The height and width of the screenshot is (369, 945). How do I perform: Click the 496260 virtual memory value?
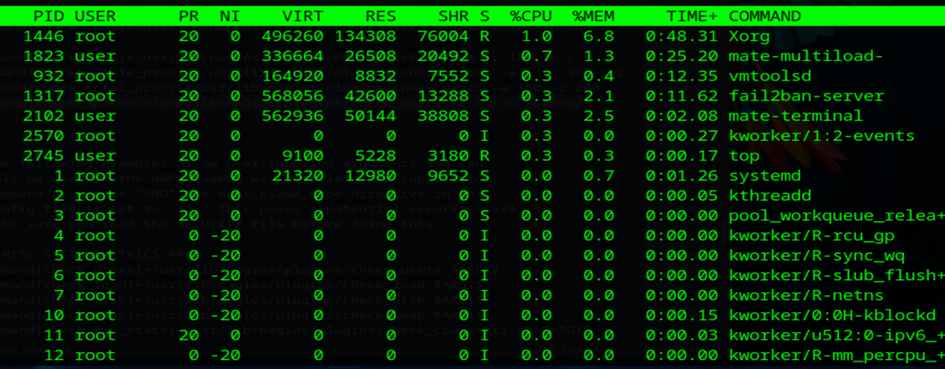click(x=293, y=36)
